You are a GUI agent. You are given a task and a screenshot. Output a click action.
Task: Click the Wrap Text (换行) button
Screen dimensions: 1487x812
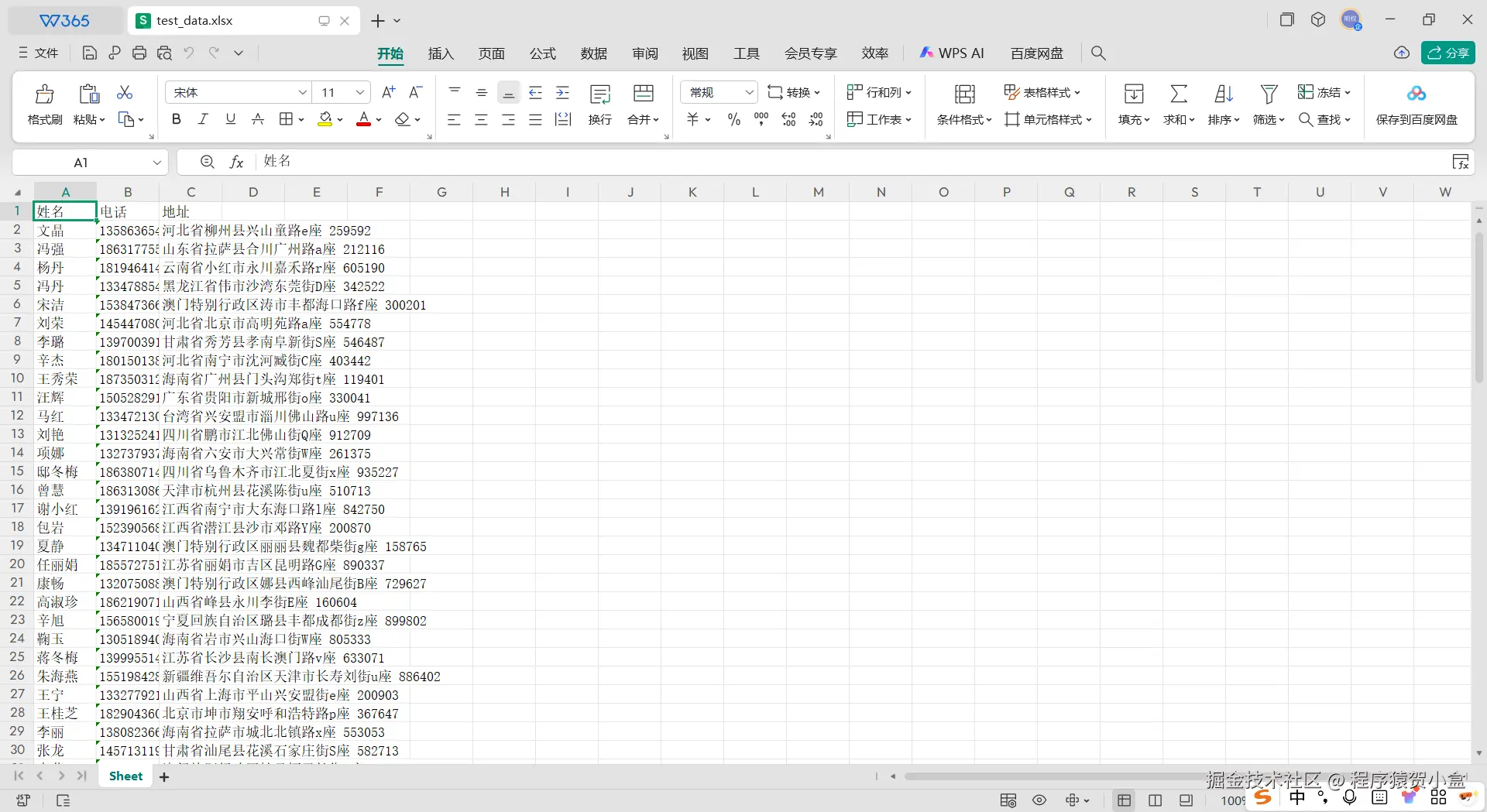(x=600, y=104)
